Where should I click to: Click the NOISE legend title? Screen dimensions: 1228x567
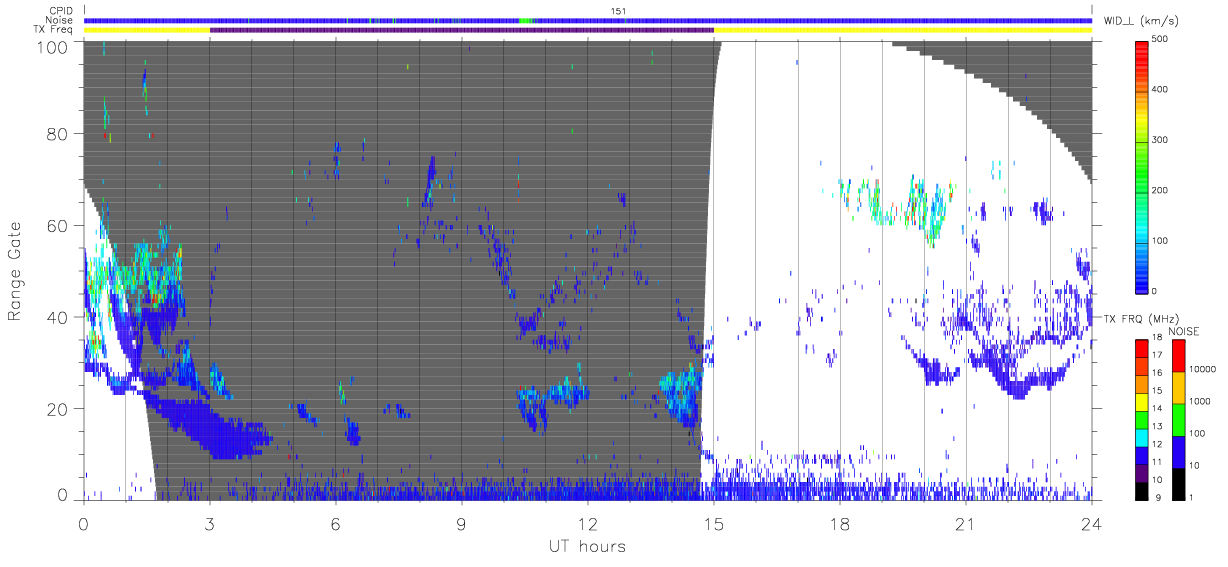click(x=1184, y=331)
